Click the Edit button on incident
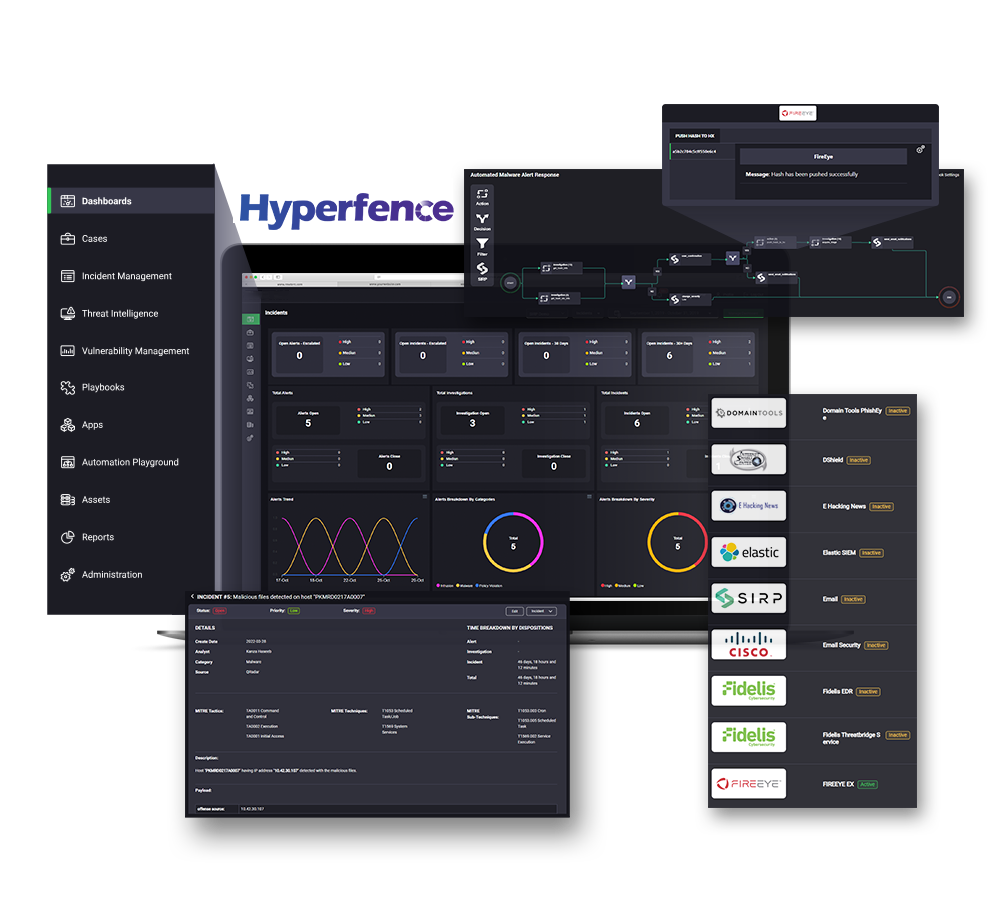This screenshot has width=1000, height=900. coord(514,610)
